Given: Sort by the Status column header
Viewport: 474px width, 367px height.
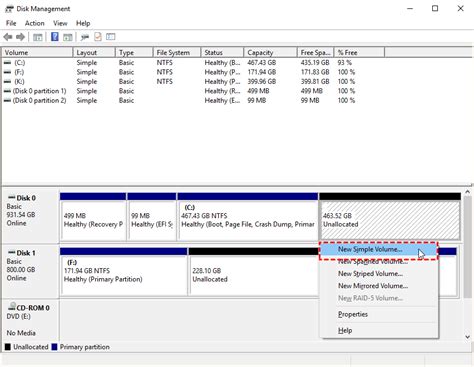Looking at the screenshot, I should (x=222, y=52).
